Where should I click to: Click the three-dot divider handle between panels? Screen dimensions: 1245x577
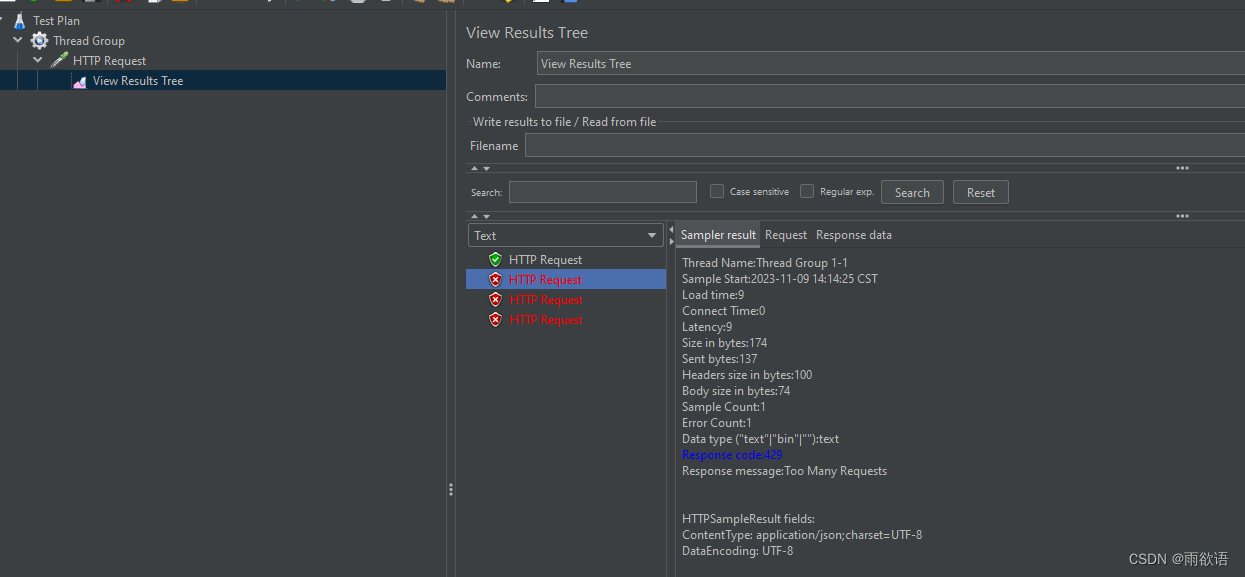click(451, 490)
